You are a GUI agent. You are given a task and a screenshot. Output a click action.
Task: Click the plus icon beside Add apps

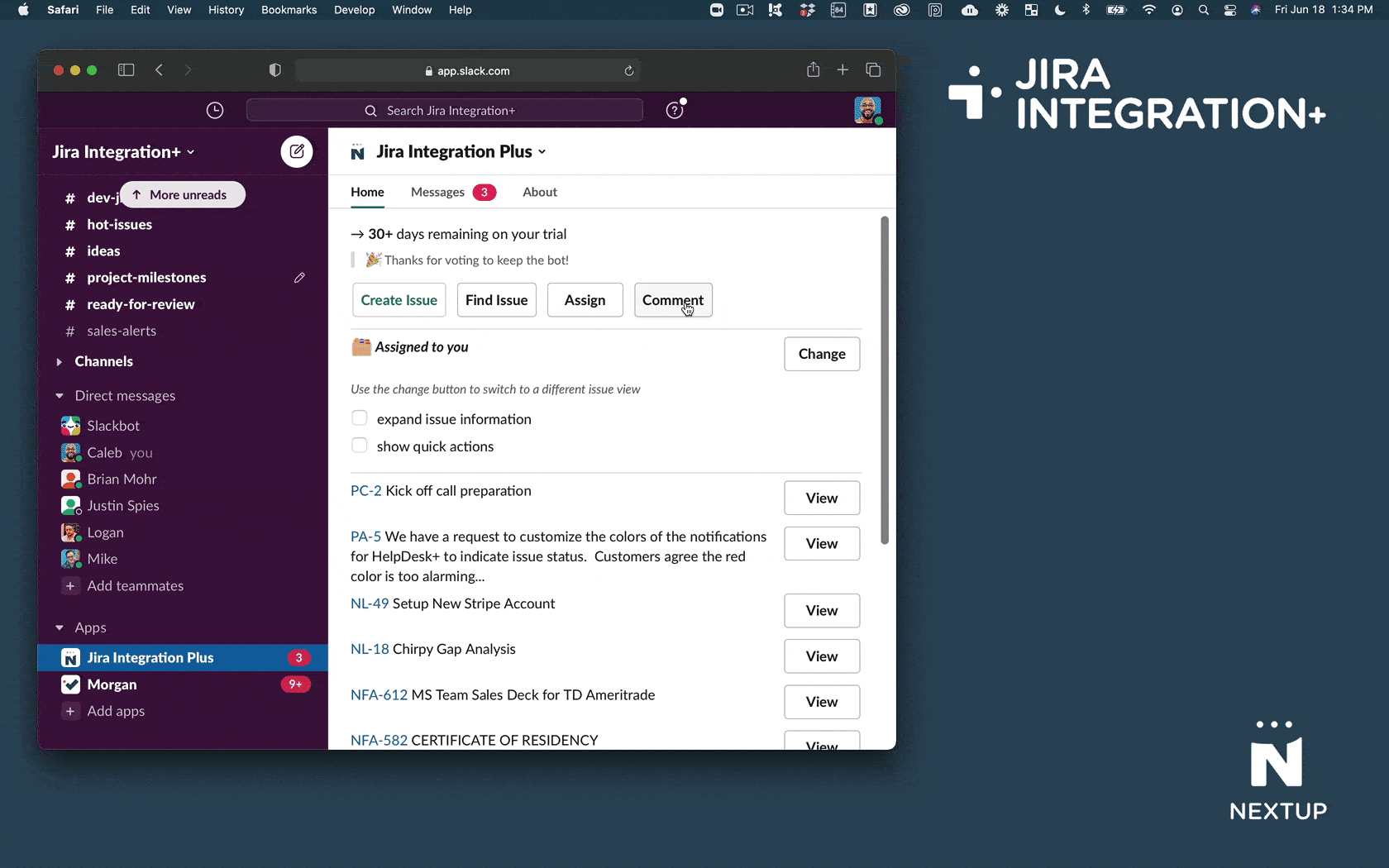[70, 711]
